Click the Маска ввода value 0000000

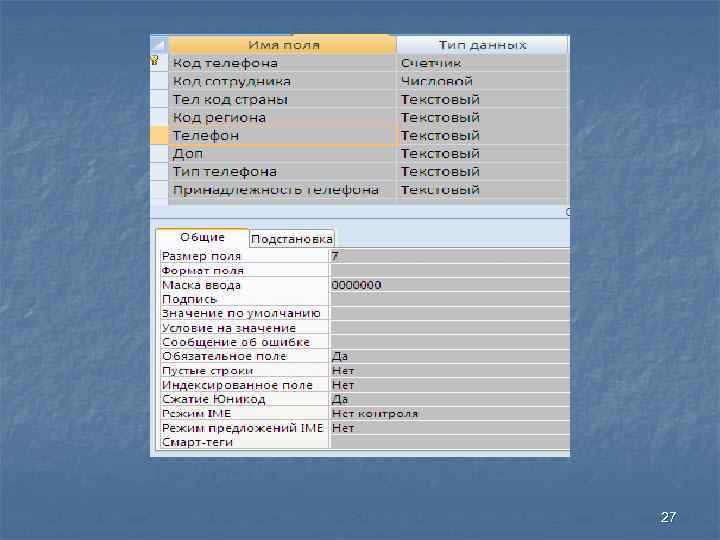[x=450, y=285]
